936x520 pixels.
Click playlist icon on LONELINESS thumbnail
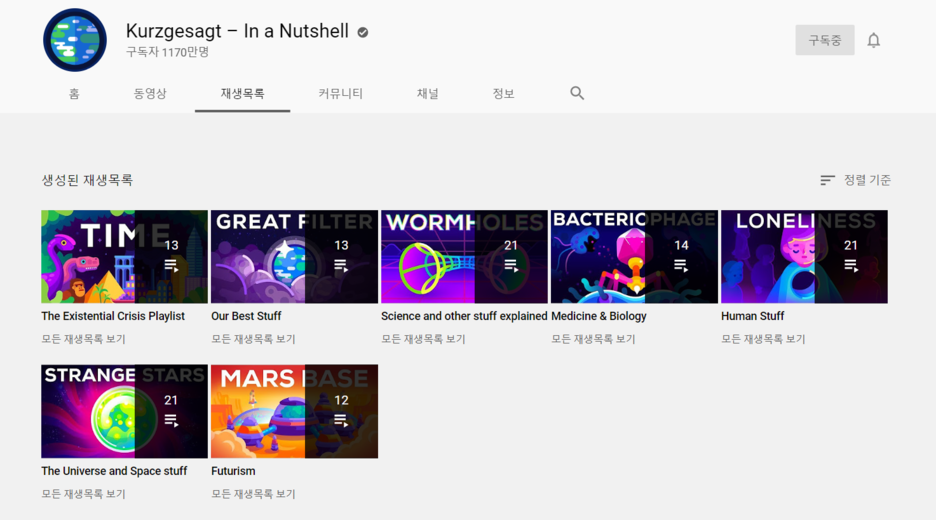pos(851,266)
